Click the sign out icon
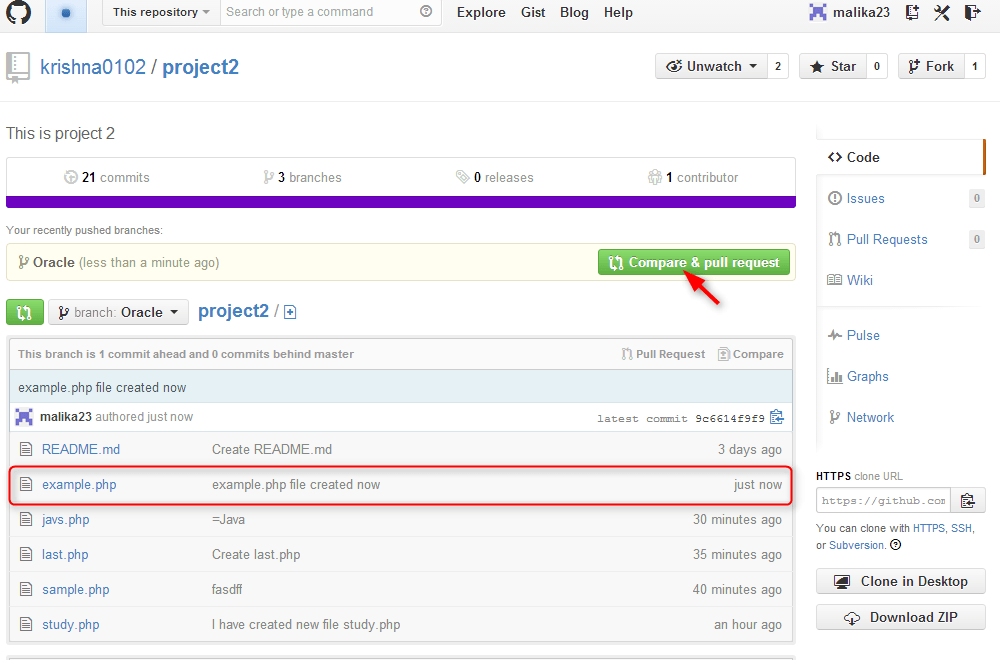Viewport: 1000px width, 660px height. point(972,12)
